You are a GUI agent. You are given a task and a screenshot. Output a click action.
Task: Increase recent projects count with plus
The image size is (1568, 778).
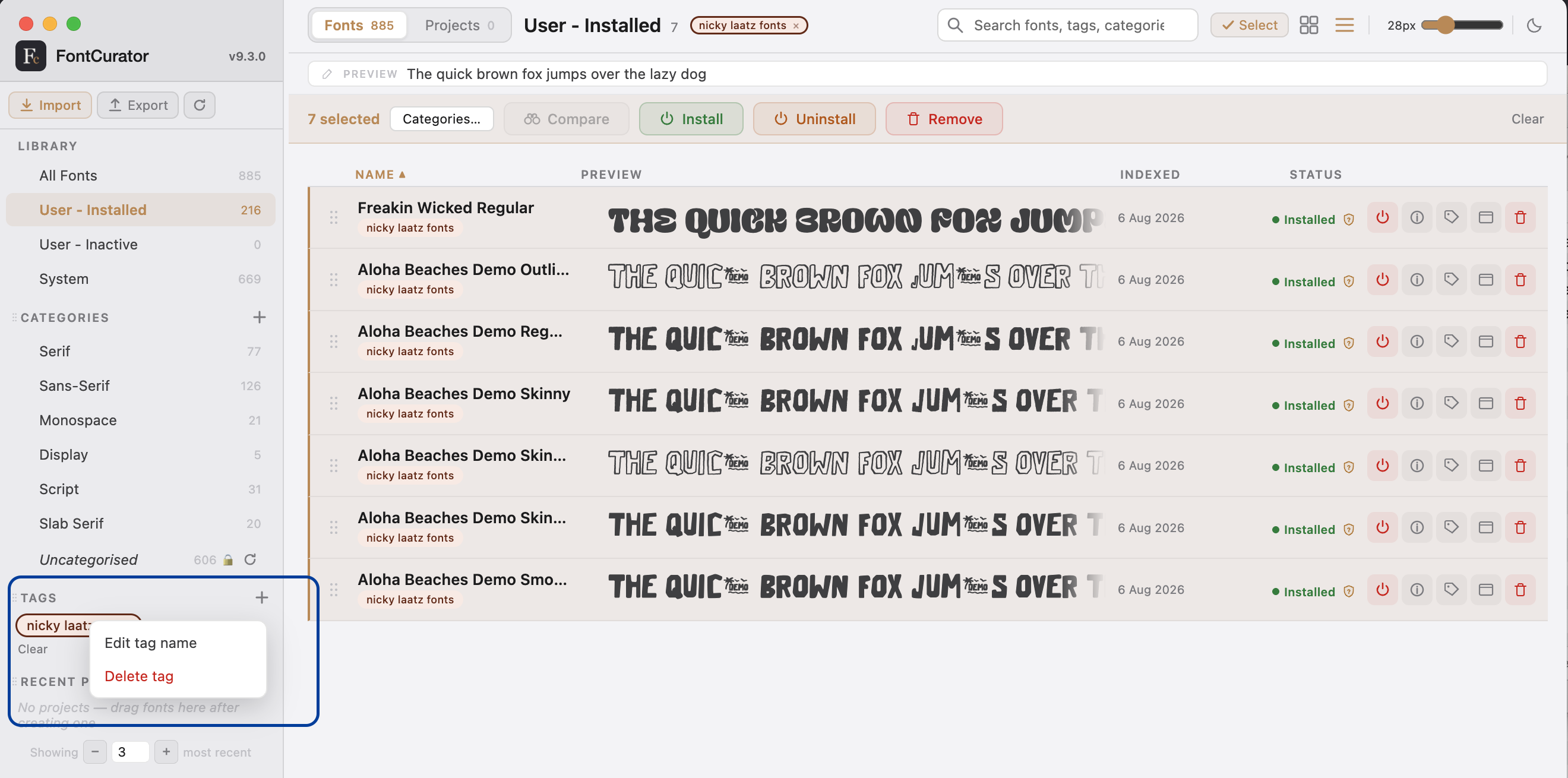point(166,752)
